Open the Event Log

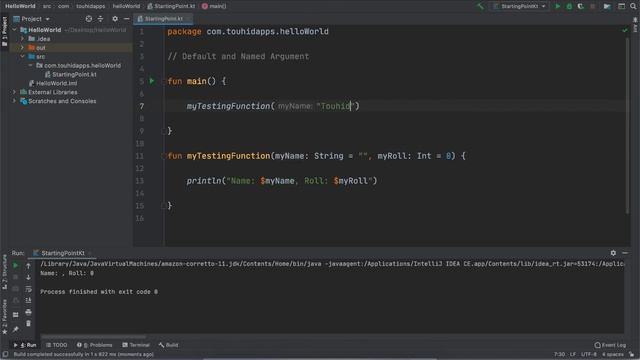click(610, 345)
